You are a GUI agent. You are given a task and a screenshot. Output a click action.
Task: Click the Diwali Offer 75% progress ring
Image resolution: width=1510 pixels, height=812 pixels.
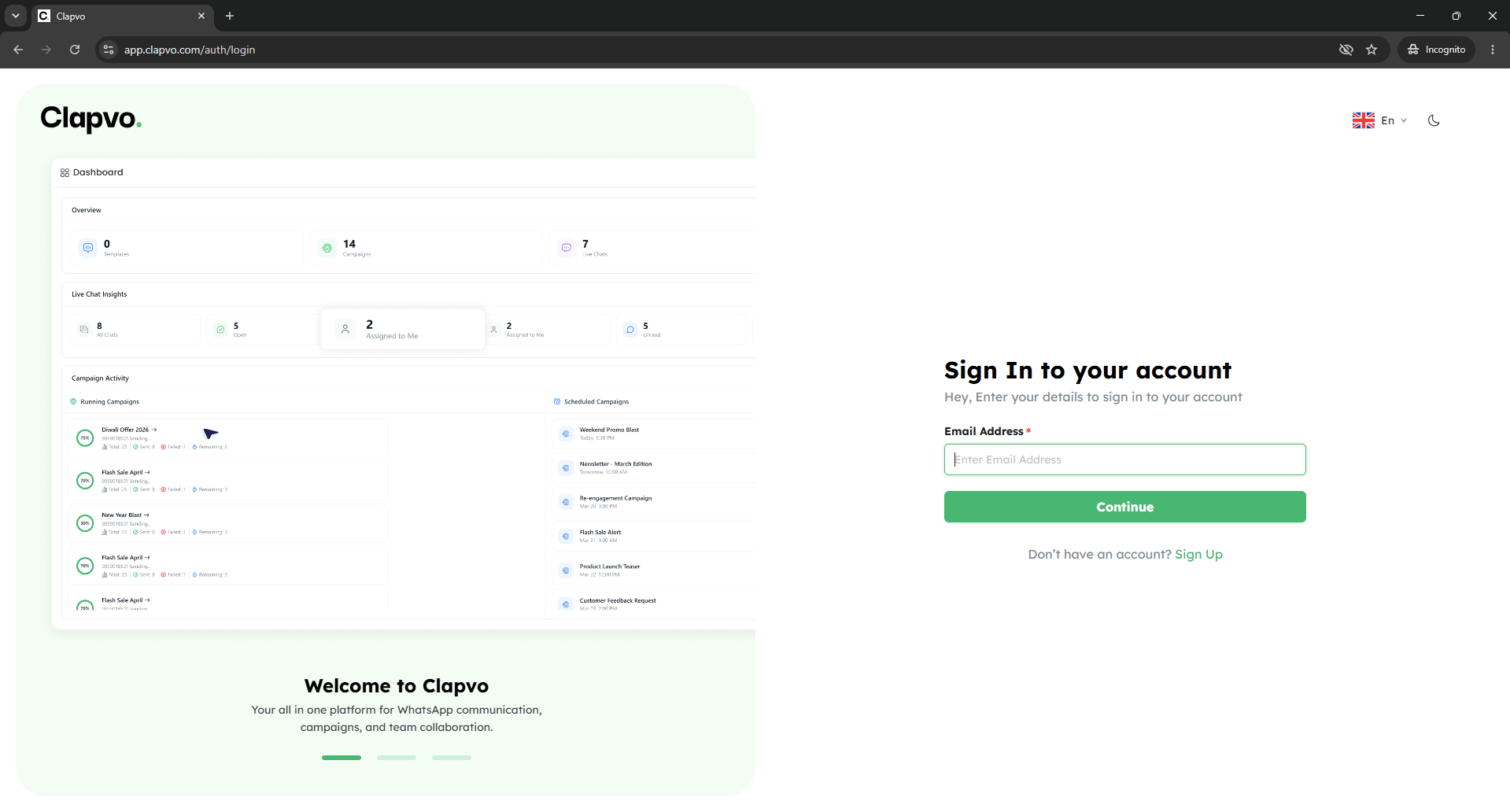click(x=85, y=438)
